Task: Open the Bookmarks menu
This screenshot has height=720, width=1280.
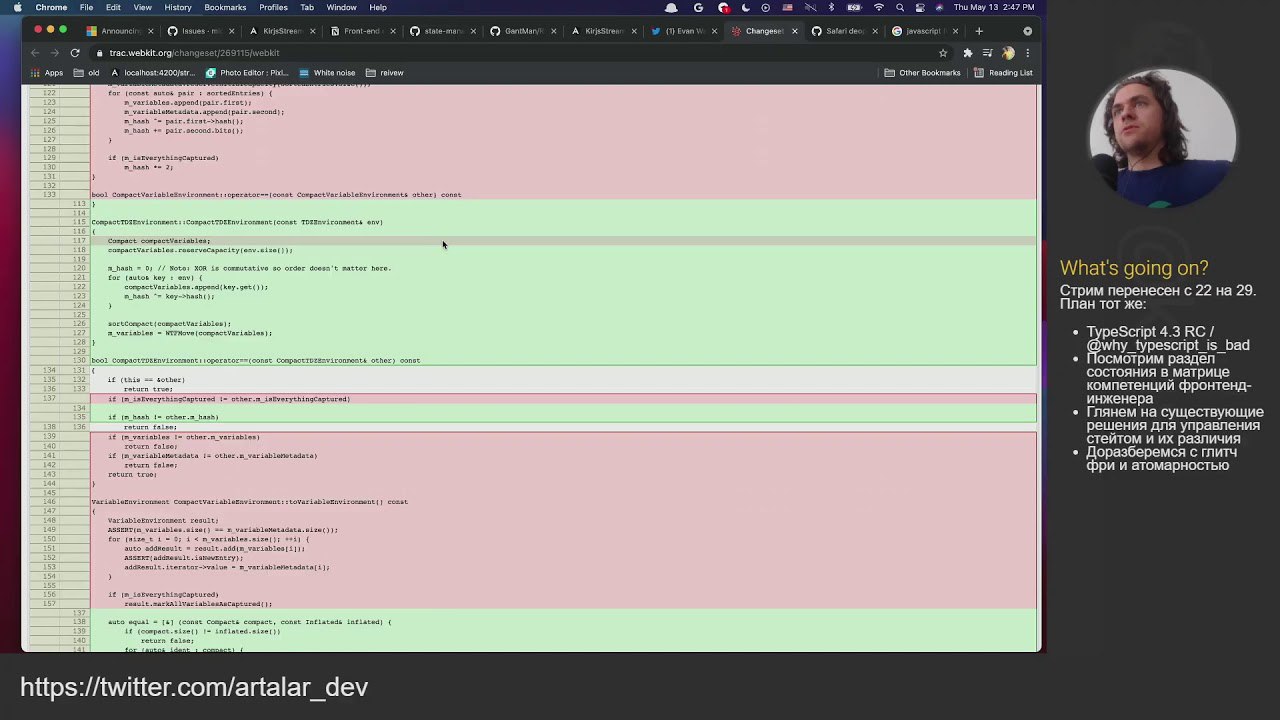Action: click(x=225, y=7)
